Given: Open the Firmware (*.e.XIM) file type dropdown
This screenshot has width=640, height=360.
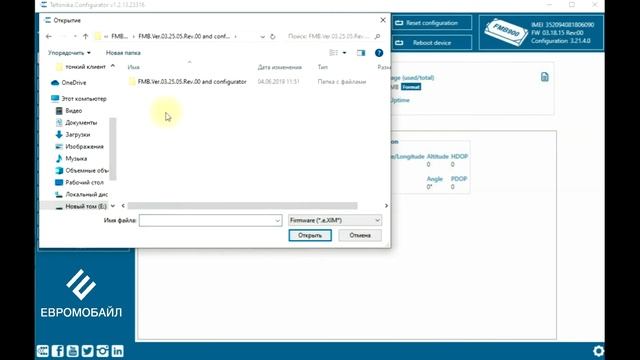Looking at the screenshot, I should click(x=335, y=220).
